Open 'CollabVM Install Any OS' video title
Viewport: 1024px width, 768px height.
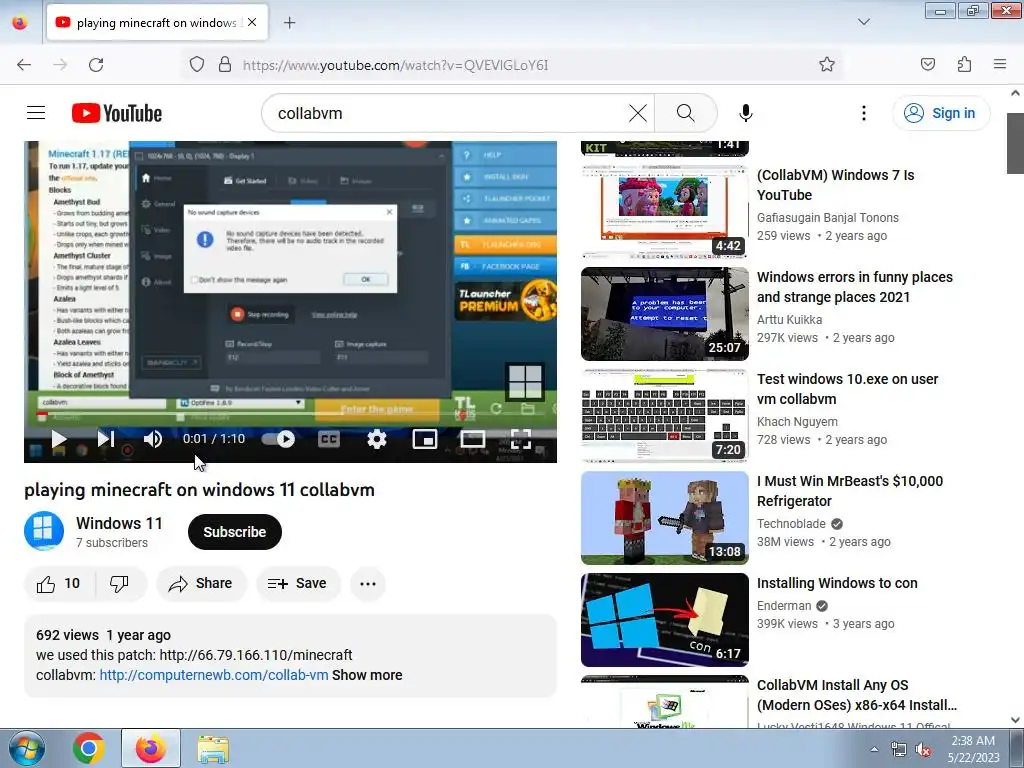(x=857, y=695)
